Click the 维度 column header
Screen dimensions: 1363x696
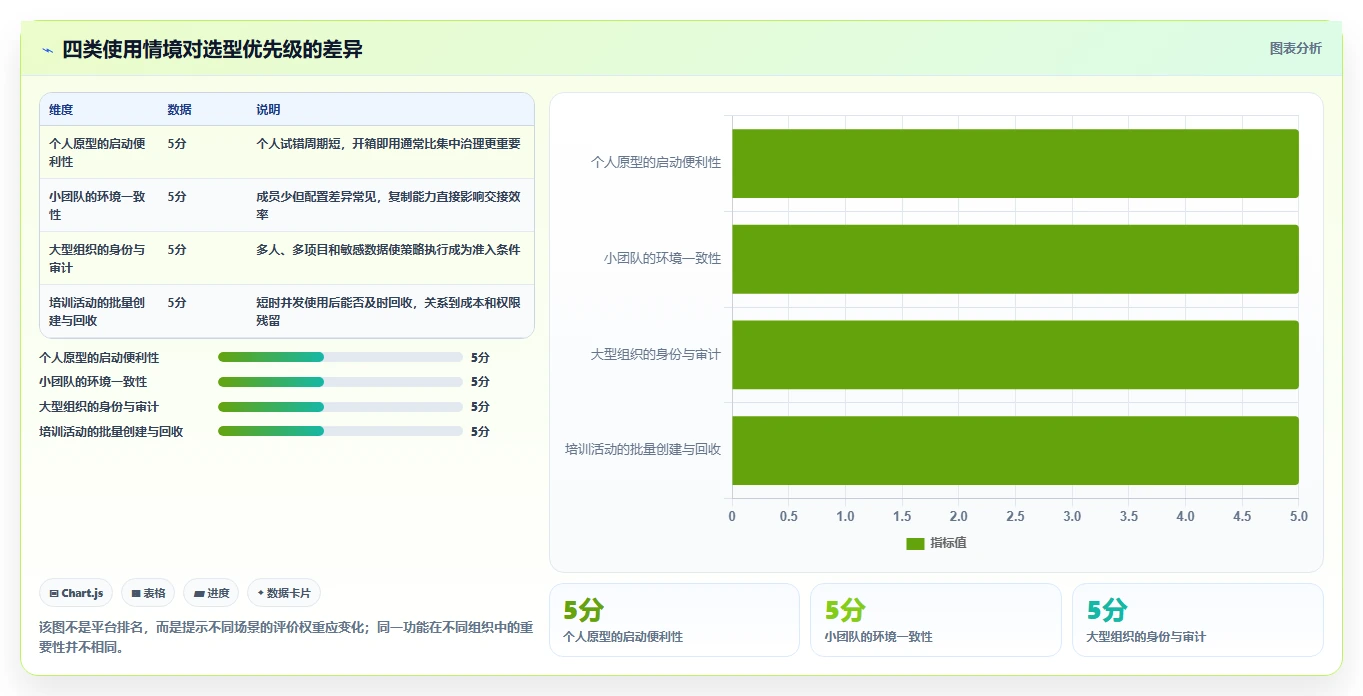click(x=61, y=110)
